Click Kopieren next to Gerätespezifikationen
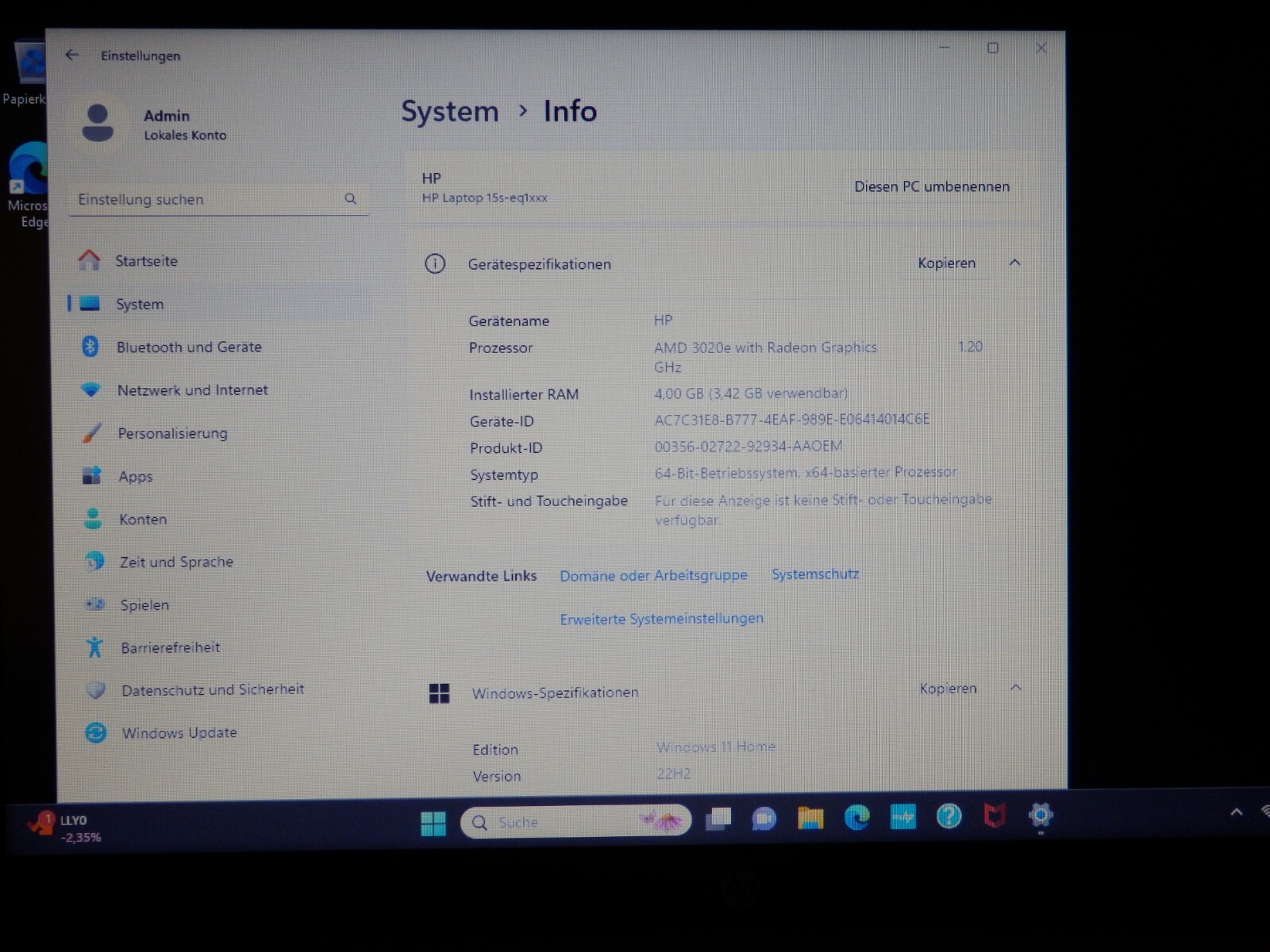1270x952 pixels. click(x=946, y=263)
